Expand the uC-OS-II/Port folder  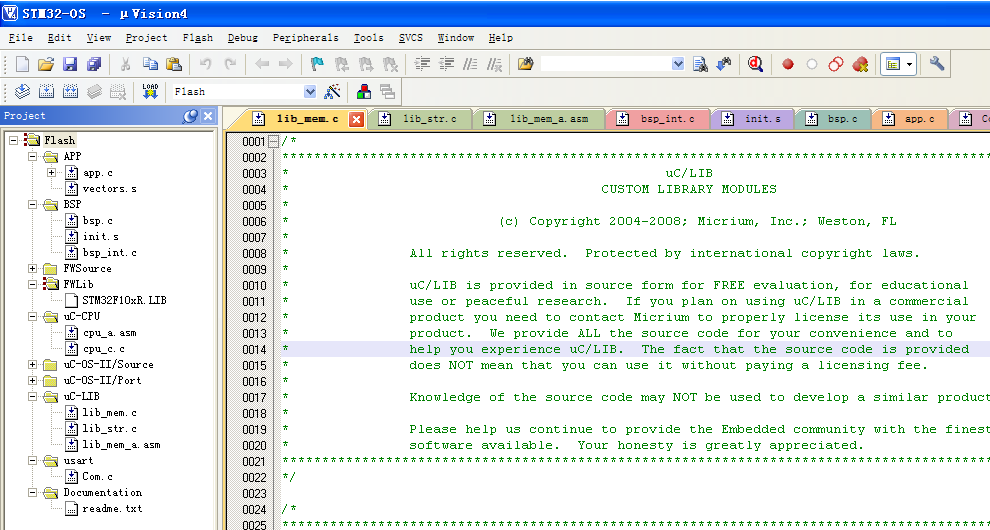tap(33, 380)
